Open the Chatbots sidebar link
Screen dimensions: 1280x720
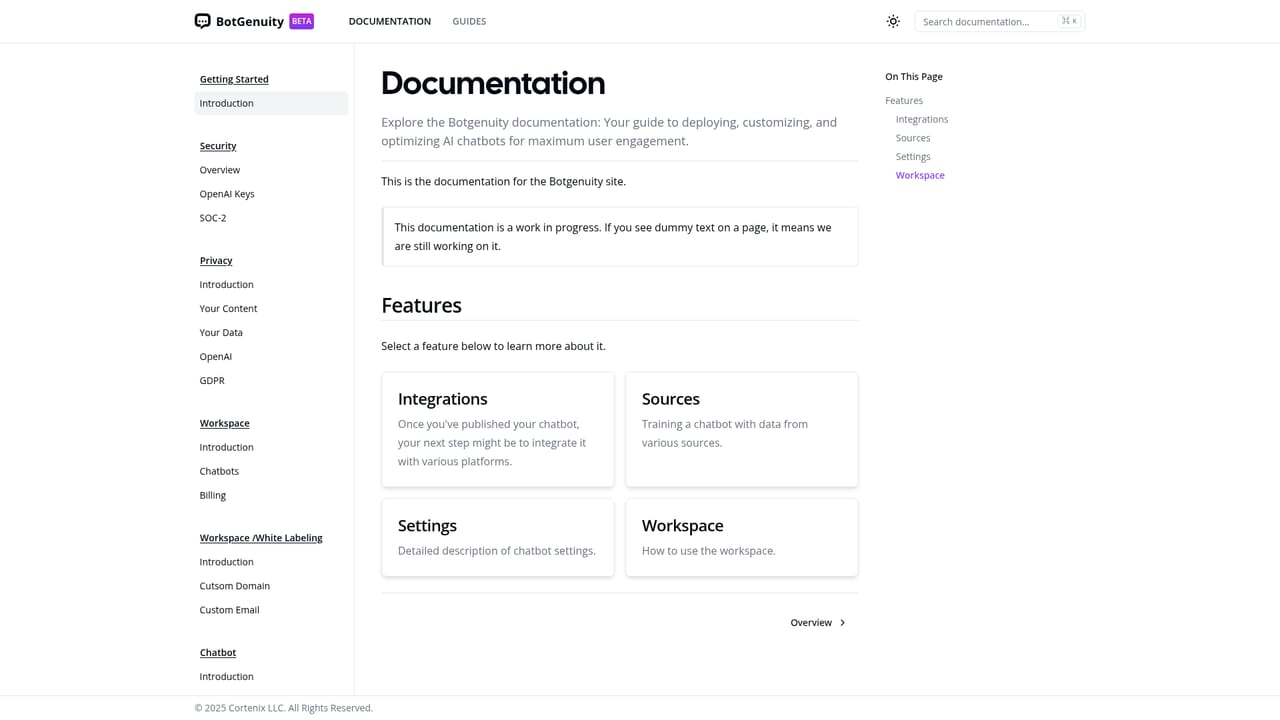pyautogui.click(x=219, y=472)
